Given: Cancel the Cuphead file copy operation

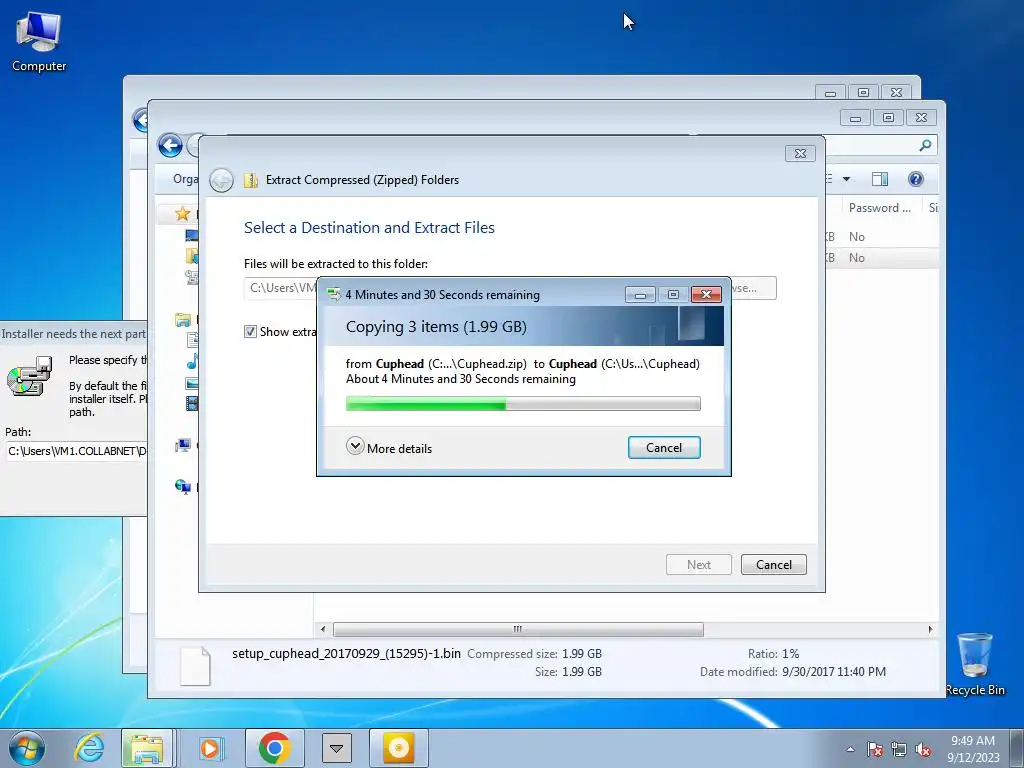Looking at the screenshot, I should [664, 447].
